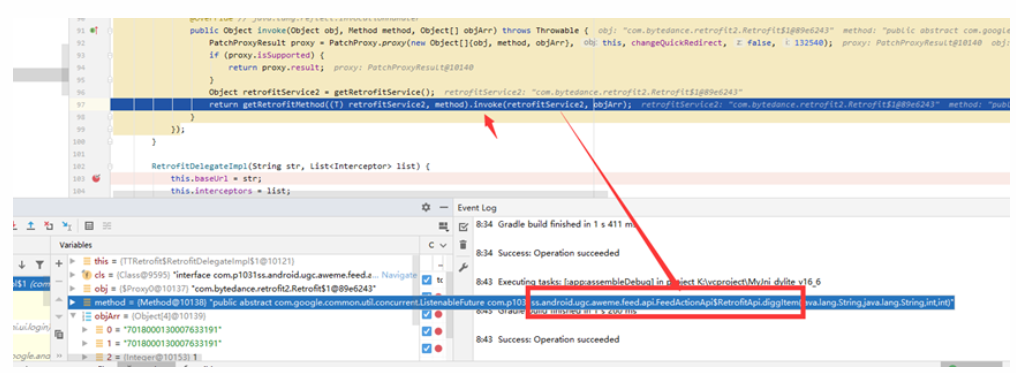Collapse the 'objArr' array node
The height and width of the screenshot is (373, 1016).
[x=73, y=316]
